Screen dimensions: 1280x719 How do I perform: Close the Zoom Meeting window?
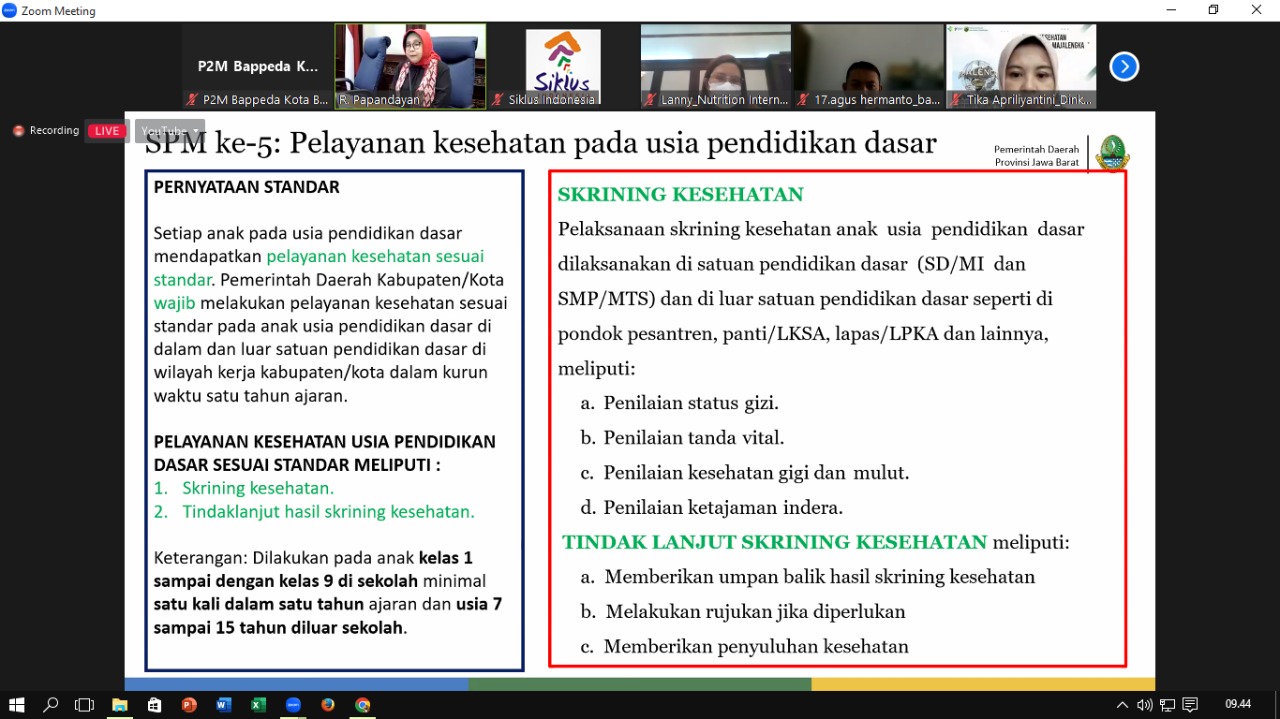click(x=1257, y=10)
